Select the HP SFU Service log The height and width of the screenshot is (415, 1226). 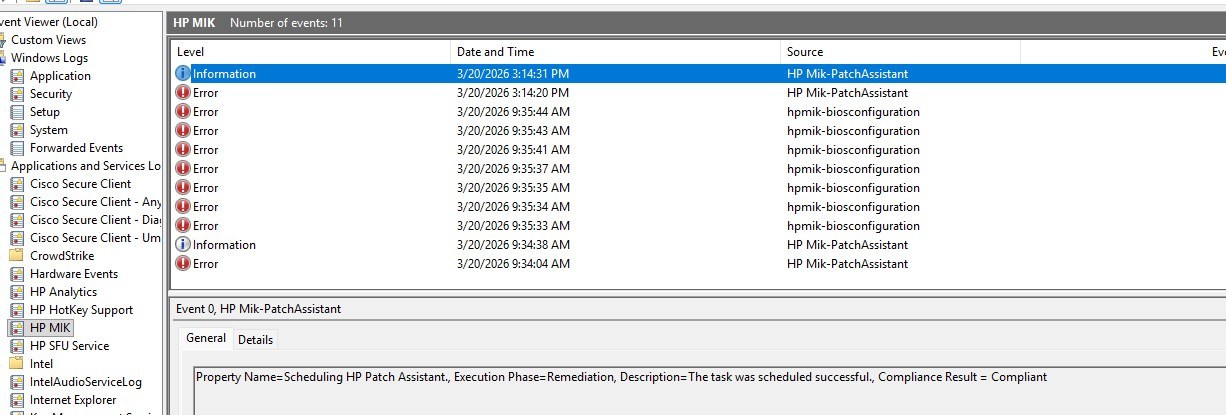(69, 346)
